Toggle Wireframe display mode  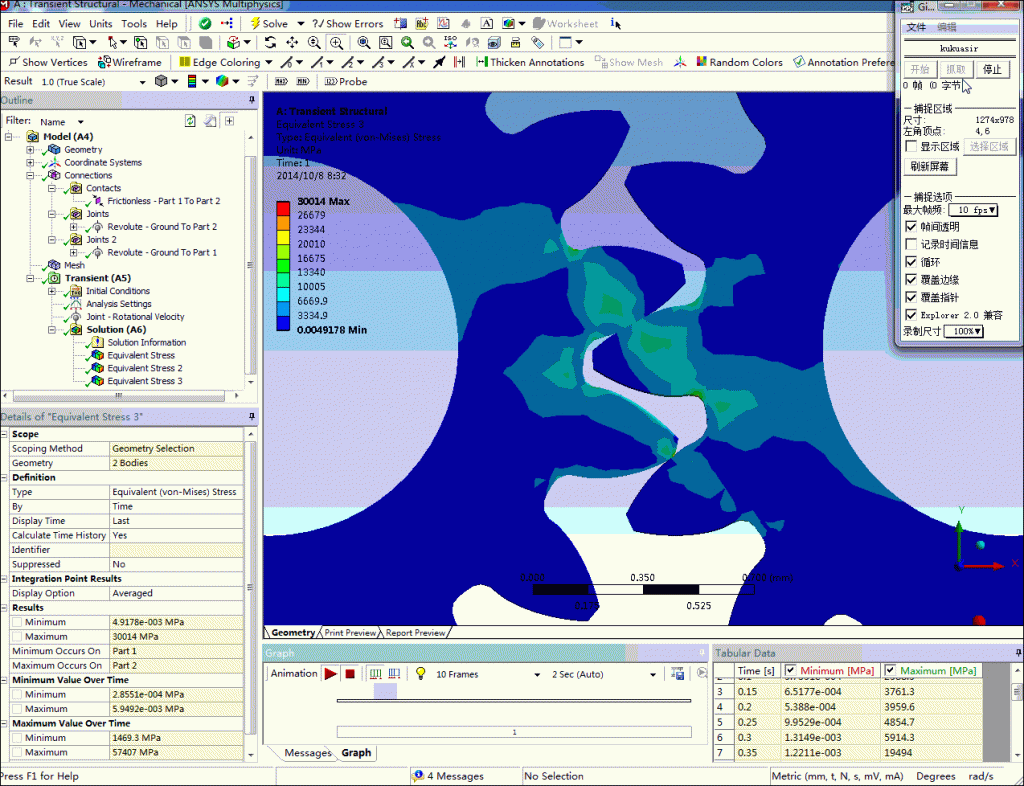click(x=130, y=62)
